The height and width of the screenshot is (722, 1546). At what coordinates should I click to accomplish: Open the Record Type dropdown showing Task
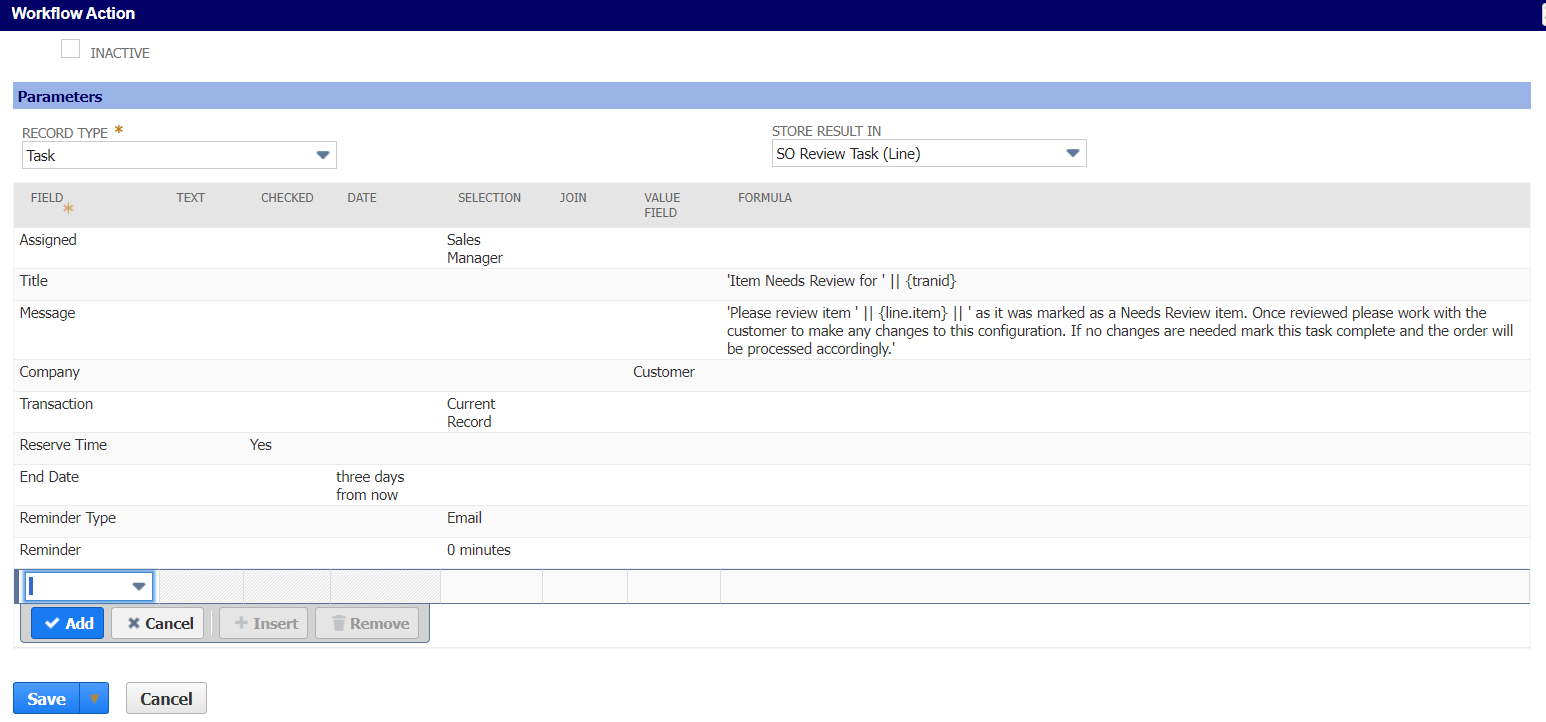179,155
